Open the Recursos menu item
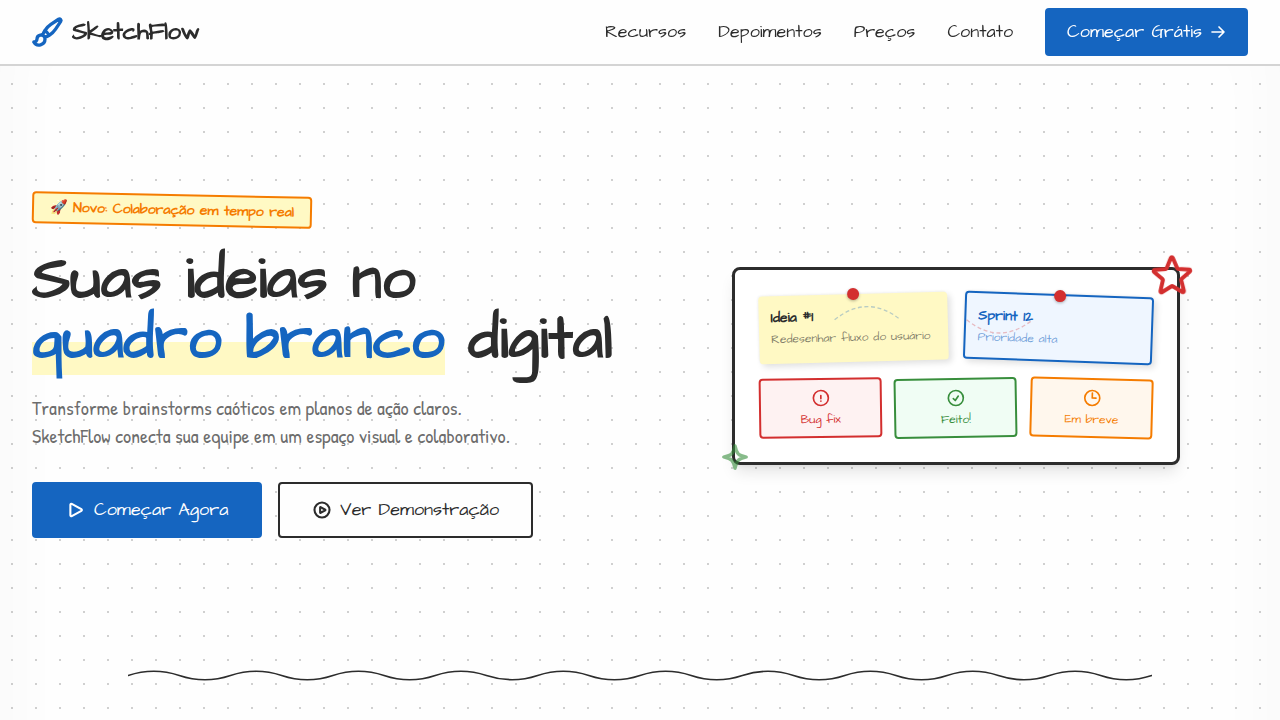The height and width of the screenshot is (720, 1280). click(x=645, y=32)
